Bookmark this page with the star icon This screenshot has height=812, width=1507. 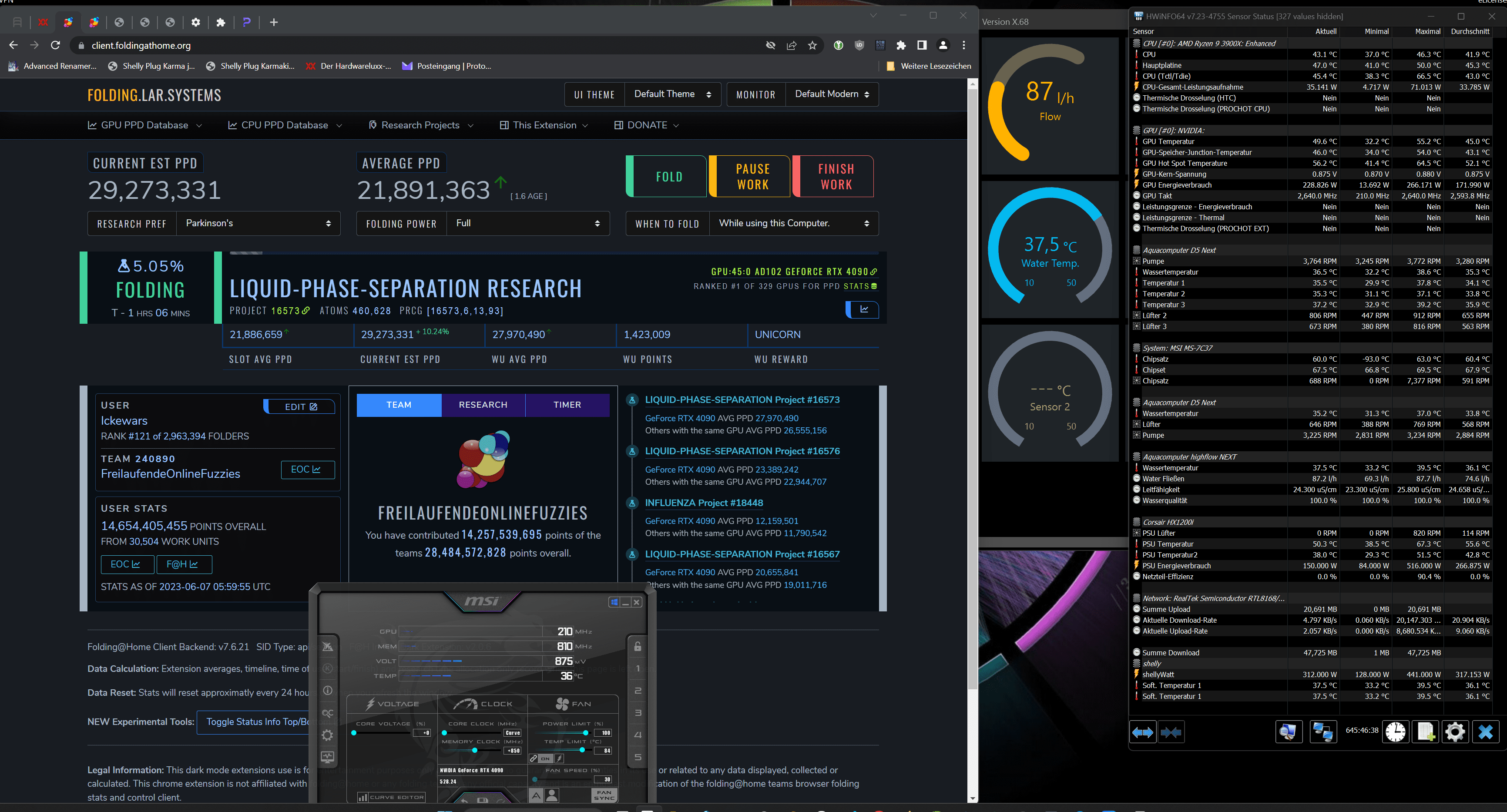tap(812, 45)
